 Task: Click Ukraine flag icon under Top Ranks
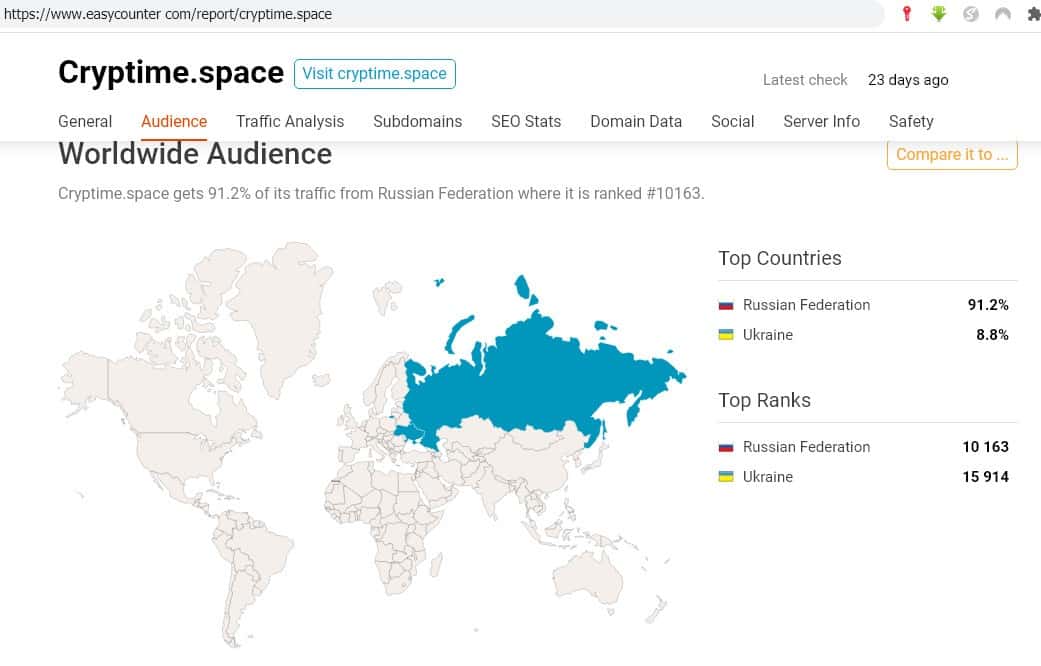pos(726,477)
